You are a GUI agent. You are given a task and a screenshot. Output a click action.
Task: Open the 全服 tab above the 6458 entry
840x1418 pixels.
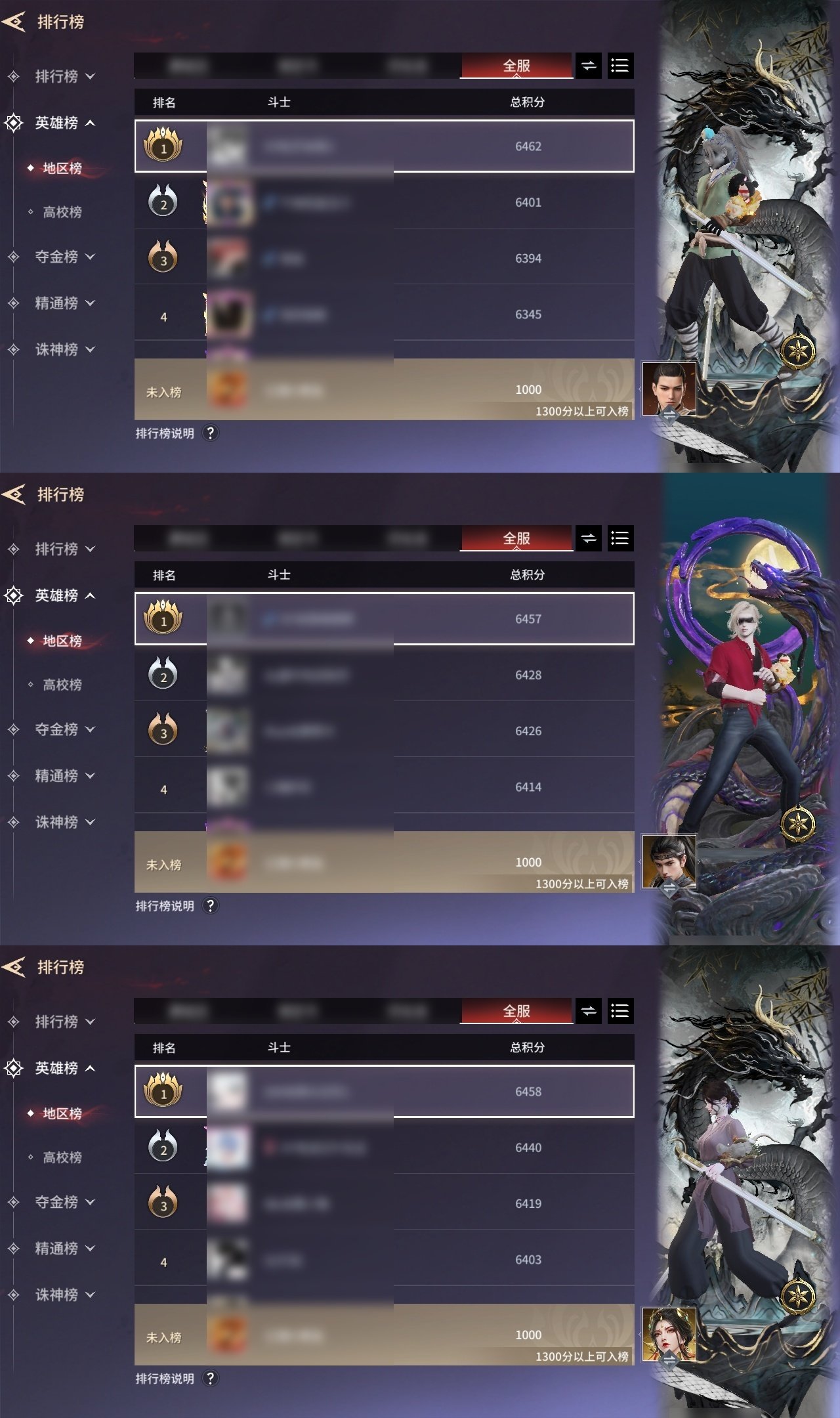[516, 1011]
